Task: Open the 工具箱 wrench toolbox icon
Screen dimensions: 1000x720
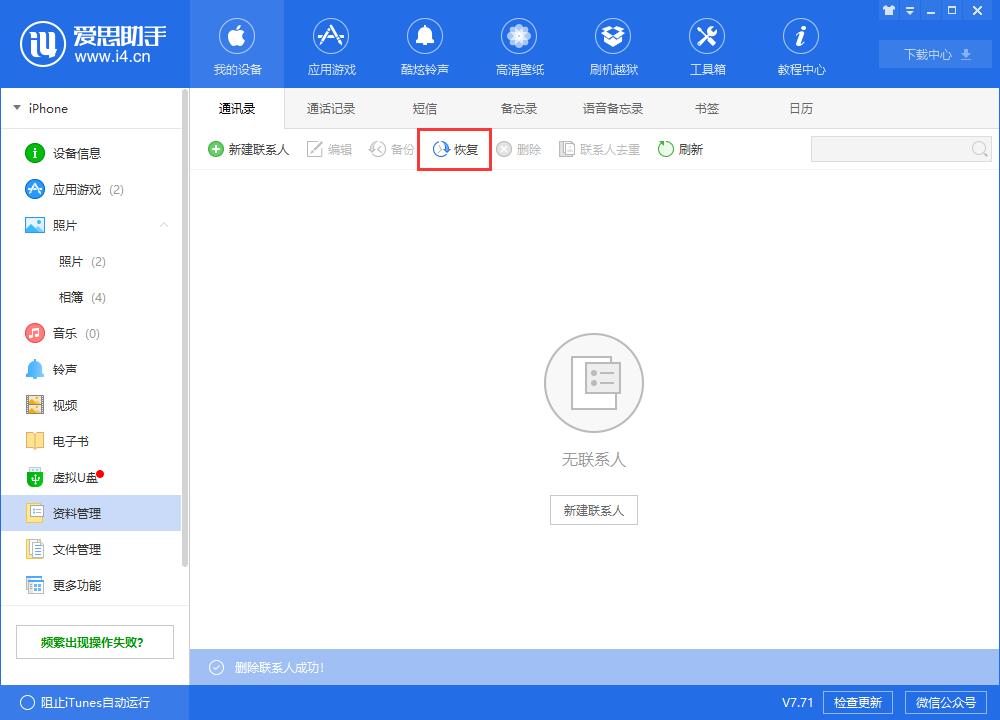Action: [707, 37]
